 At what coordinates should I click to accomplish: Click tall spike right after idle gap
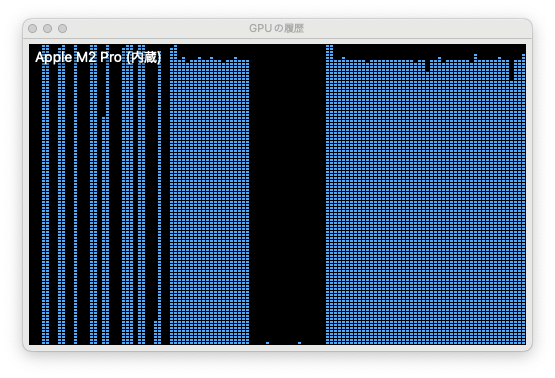329,195
